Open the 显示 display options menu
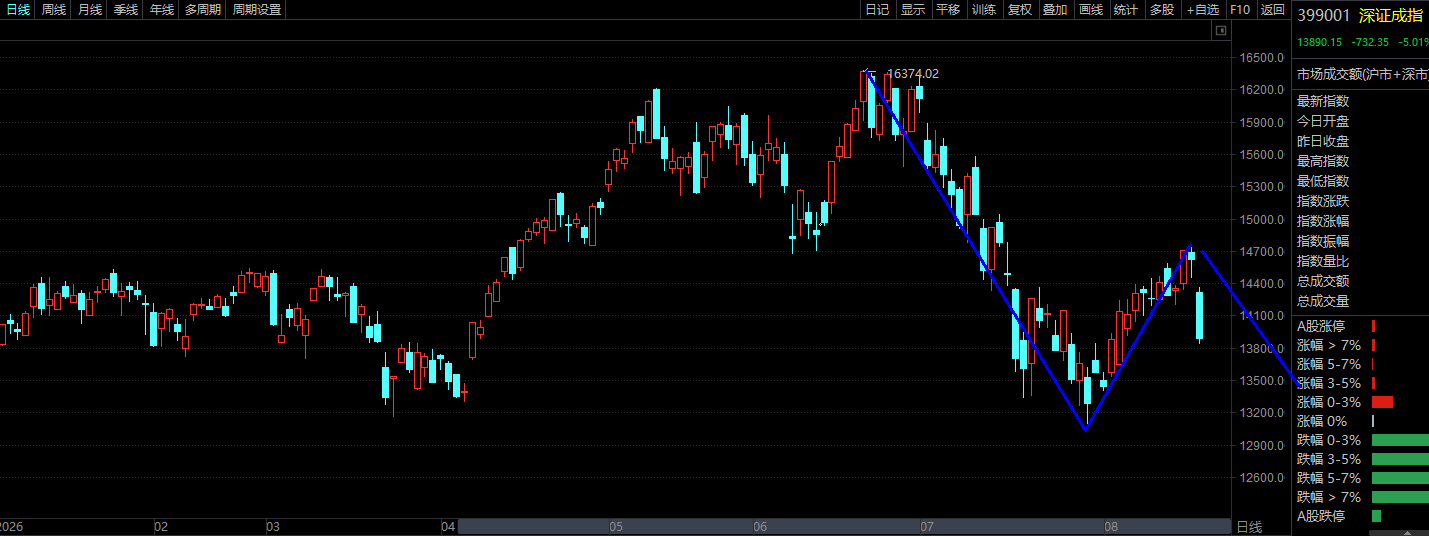 coord(912,10)
